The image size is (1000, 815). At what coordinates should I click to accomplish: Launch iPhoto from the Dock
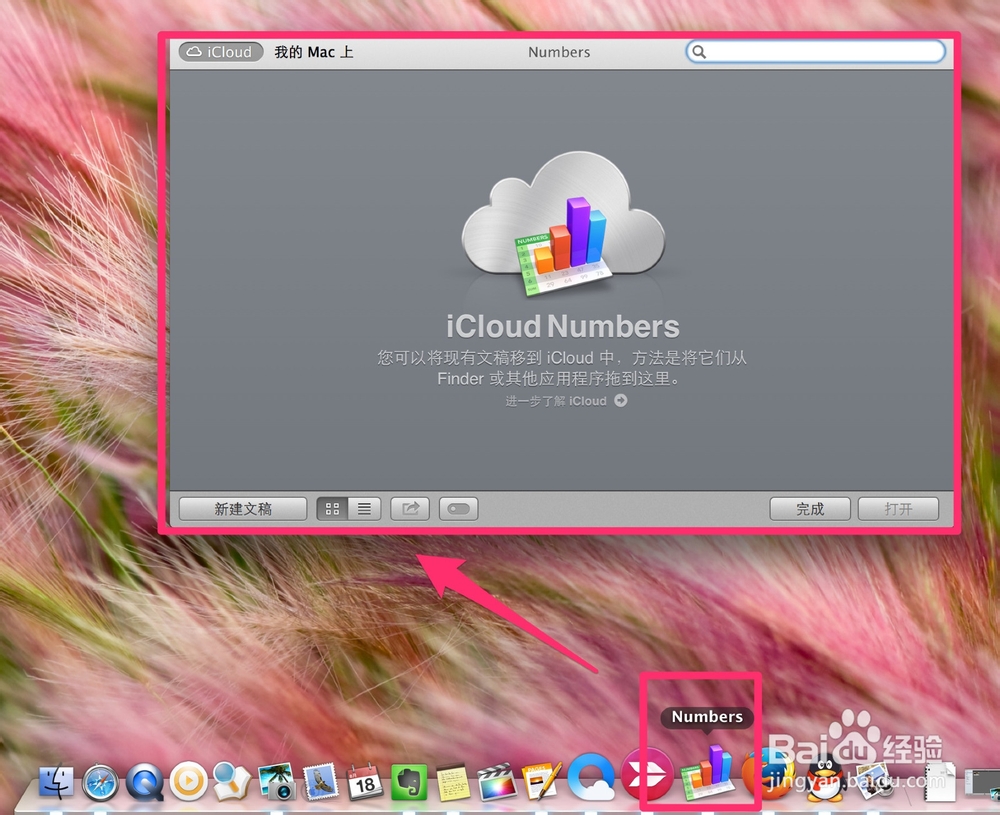pos(276,782)
